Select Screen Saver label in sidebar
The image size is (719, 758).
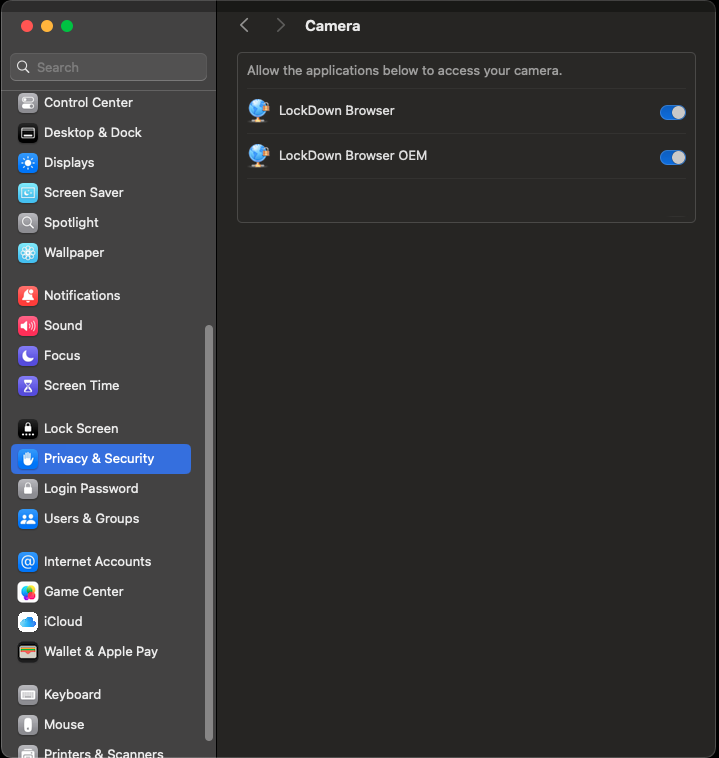pos(84,192)
